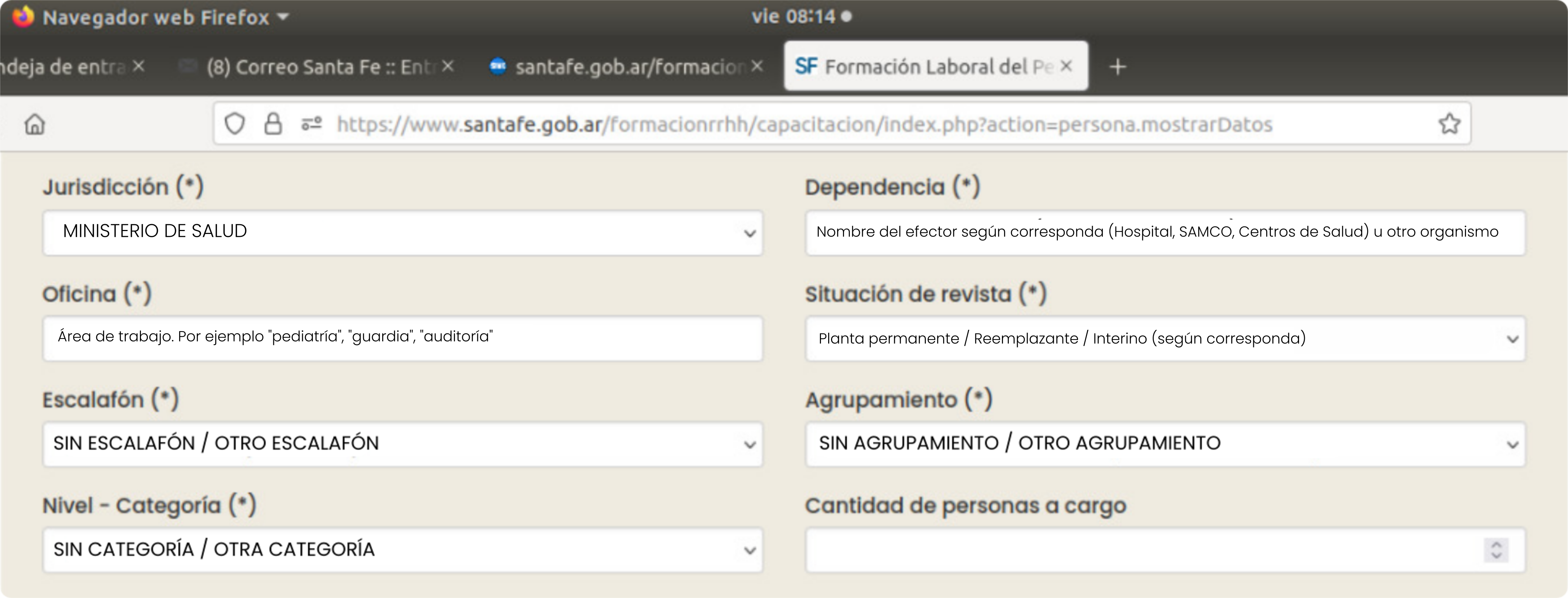Open the Navegador web Firefox app menu
The width and height of the screenshot is (1568, 598).
pos(156,17)
